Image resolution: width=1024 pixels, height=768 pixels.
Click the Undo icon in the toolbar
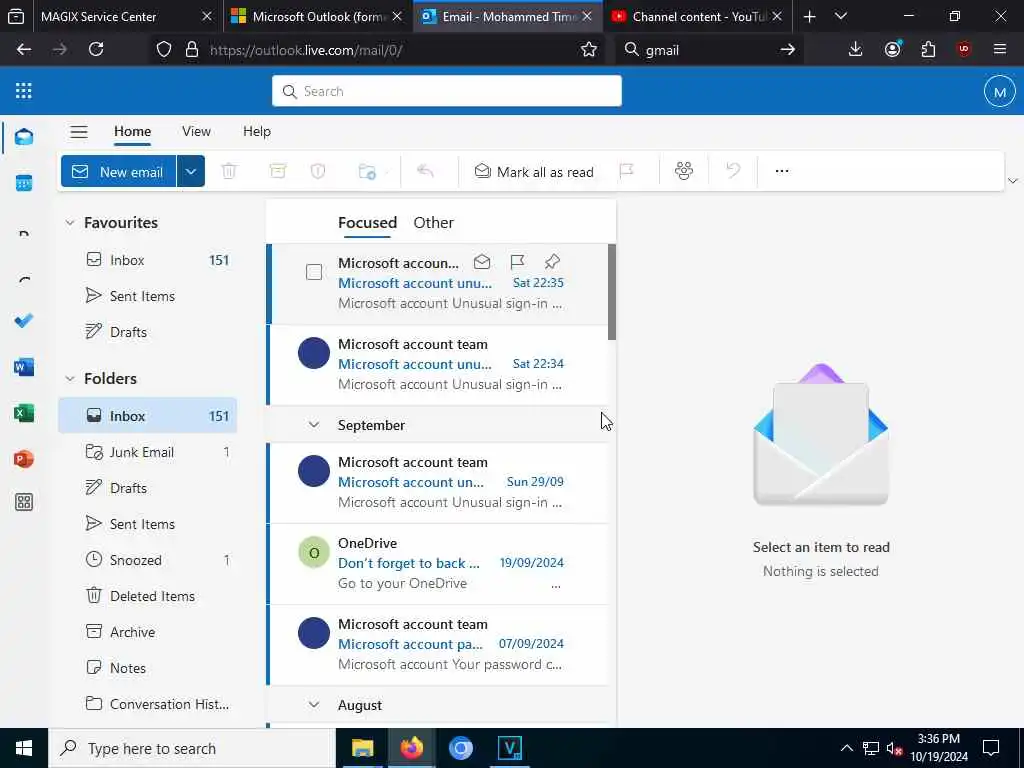pyautogui.click(x=733, y=171)
